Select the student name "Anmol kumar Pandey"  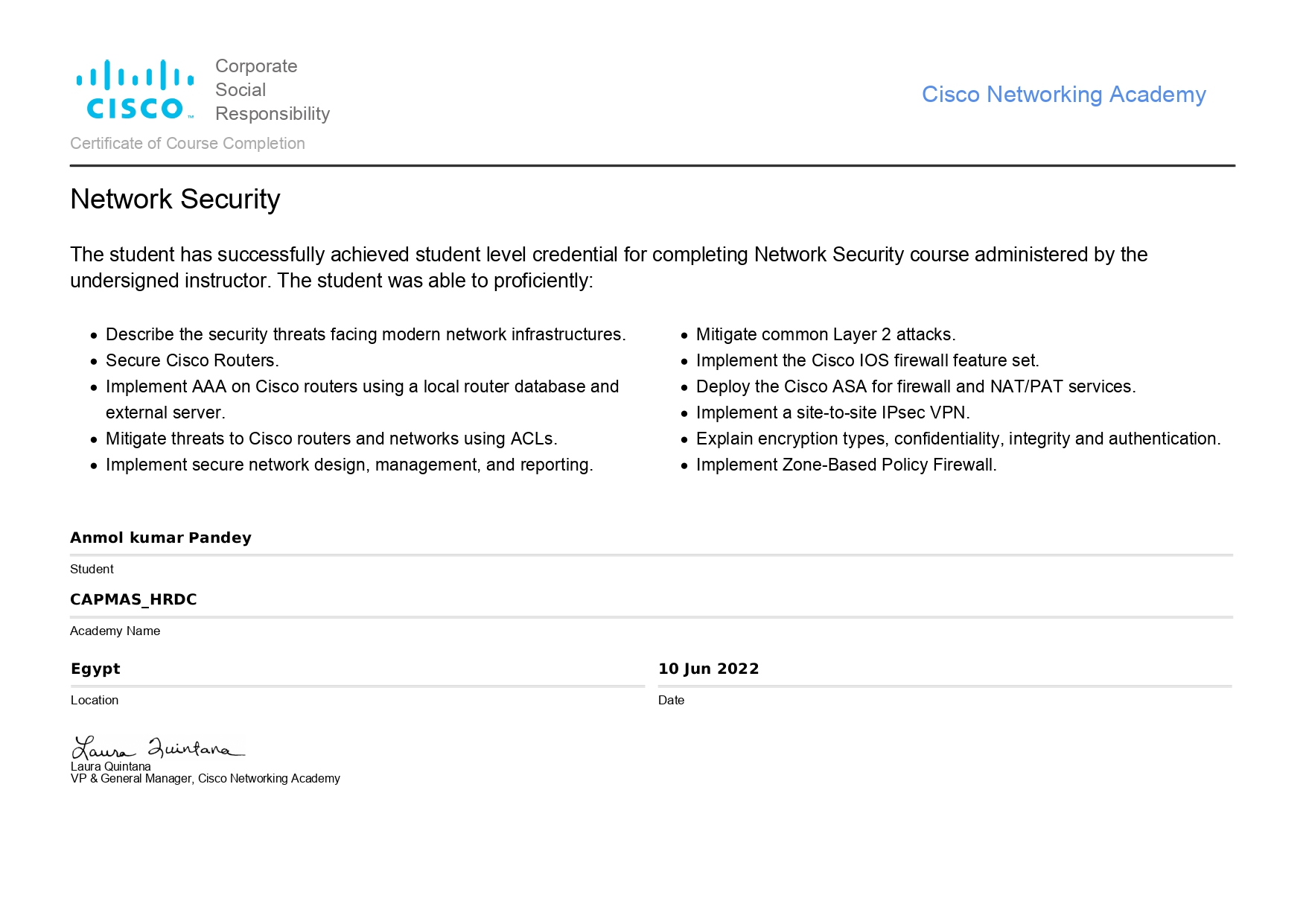click(161, 538)
